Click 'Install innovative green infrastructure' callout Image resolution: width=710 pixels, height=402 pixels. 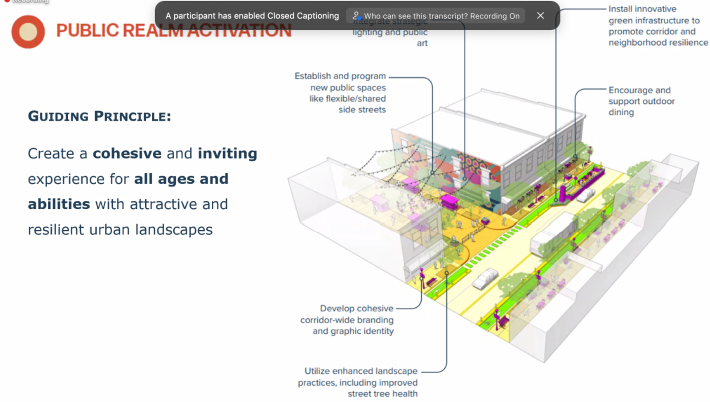pos(658,26)
